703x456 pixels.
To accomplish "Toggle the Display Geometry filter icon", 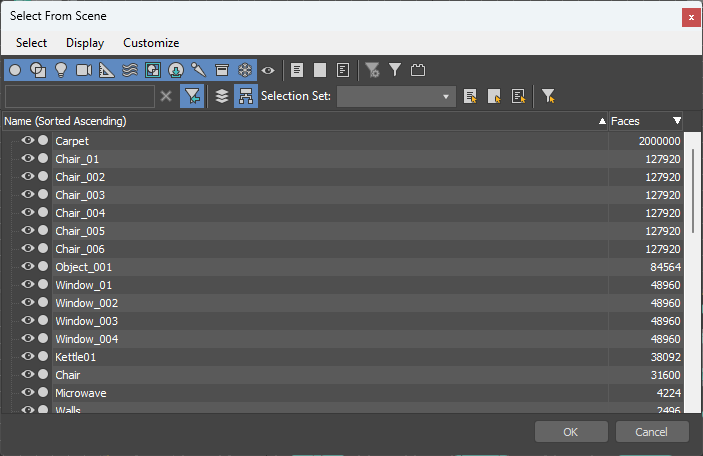I will pos(15,70).
